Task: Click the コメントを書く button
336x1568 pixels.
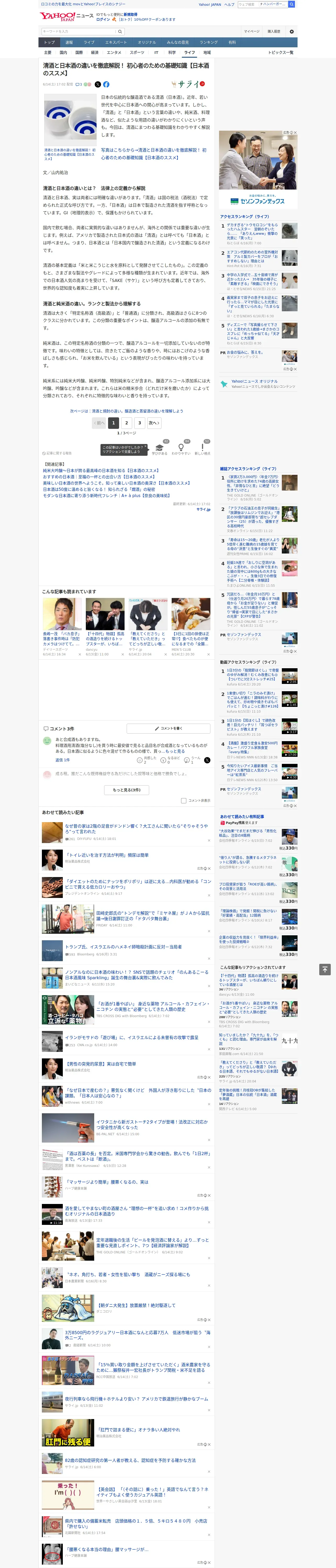Action: 169,729
